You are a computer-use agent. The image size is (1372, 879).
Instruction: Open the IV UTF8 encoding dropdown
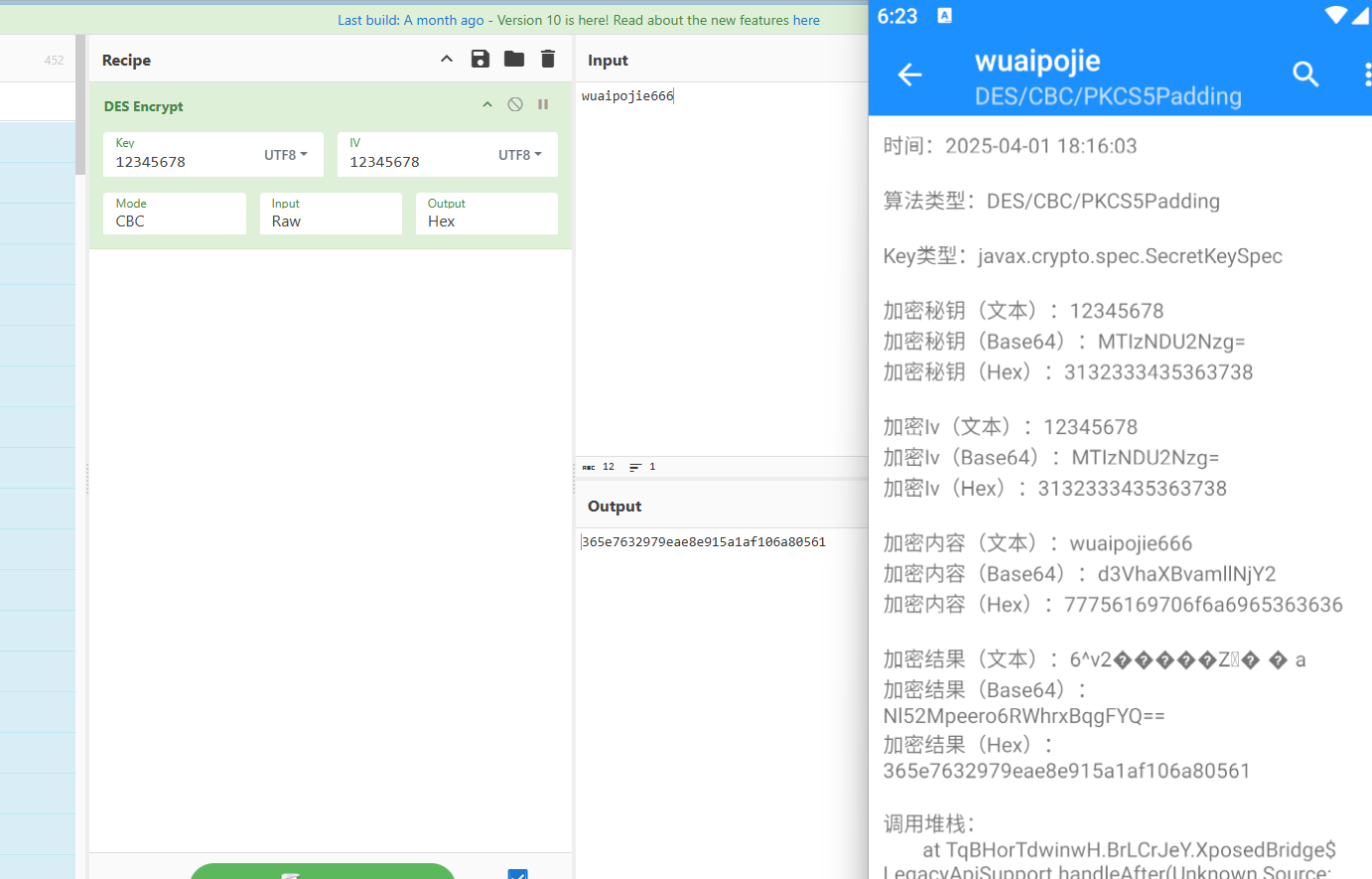click(x=520, y=155)
